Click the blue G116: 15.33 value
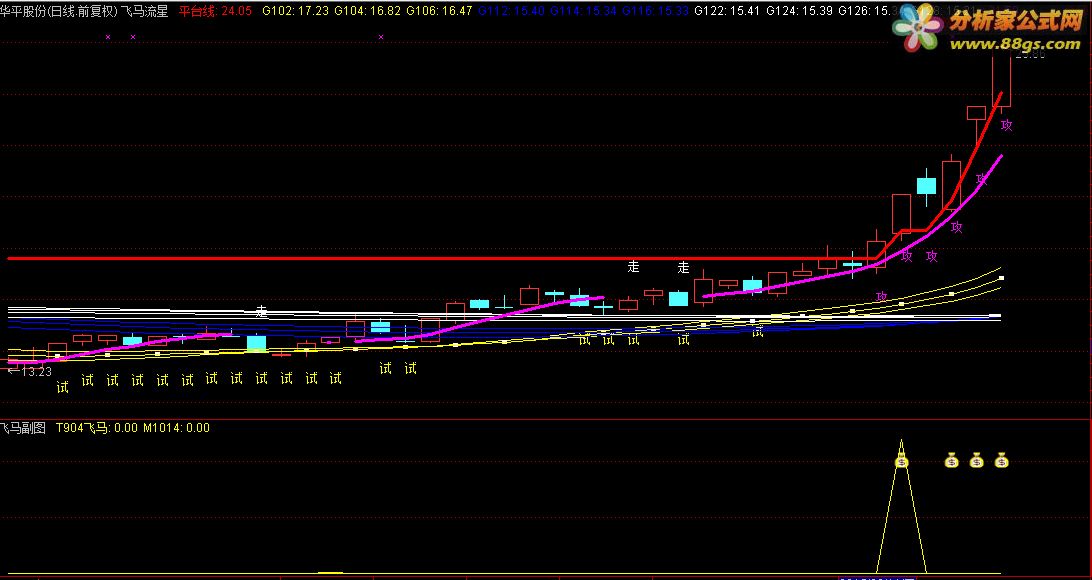This screenshot has height=580, width=1092. point(655,11)
